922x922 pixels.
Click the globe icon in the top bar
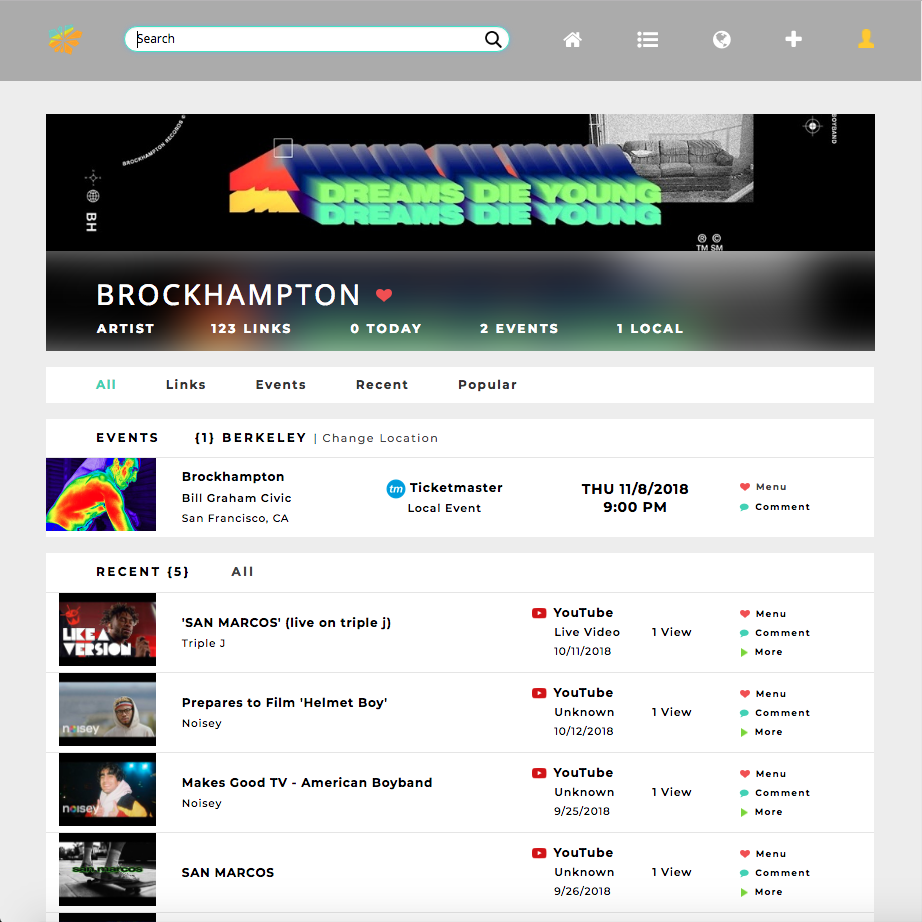721,39
